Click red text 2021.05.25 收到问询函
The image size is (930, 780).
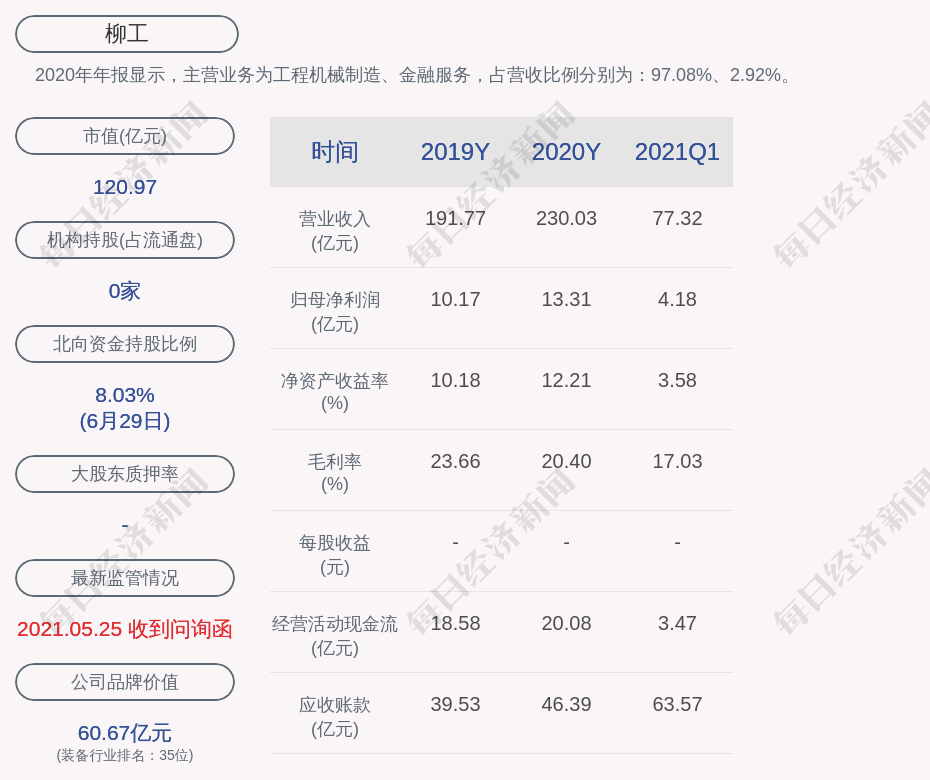tap(125, 629)
